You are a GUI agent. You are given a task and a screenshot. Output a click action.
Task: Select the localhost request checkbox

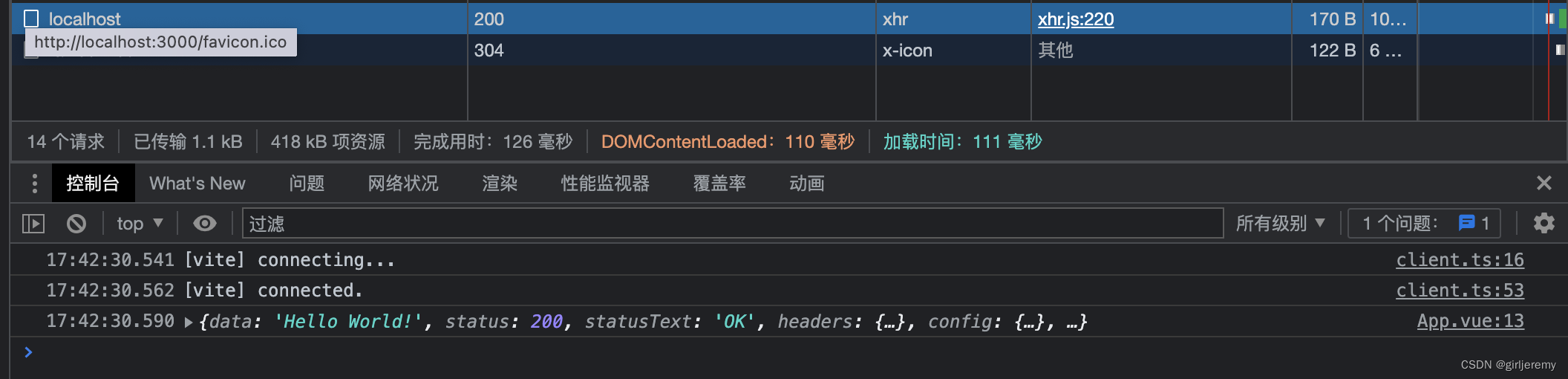(x=31, y=19)
